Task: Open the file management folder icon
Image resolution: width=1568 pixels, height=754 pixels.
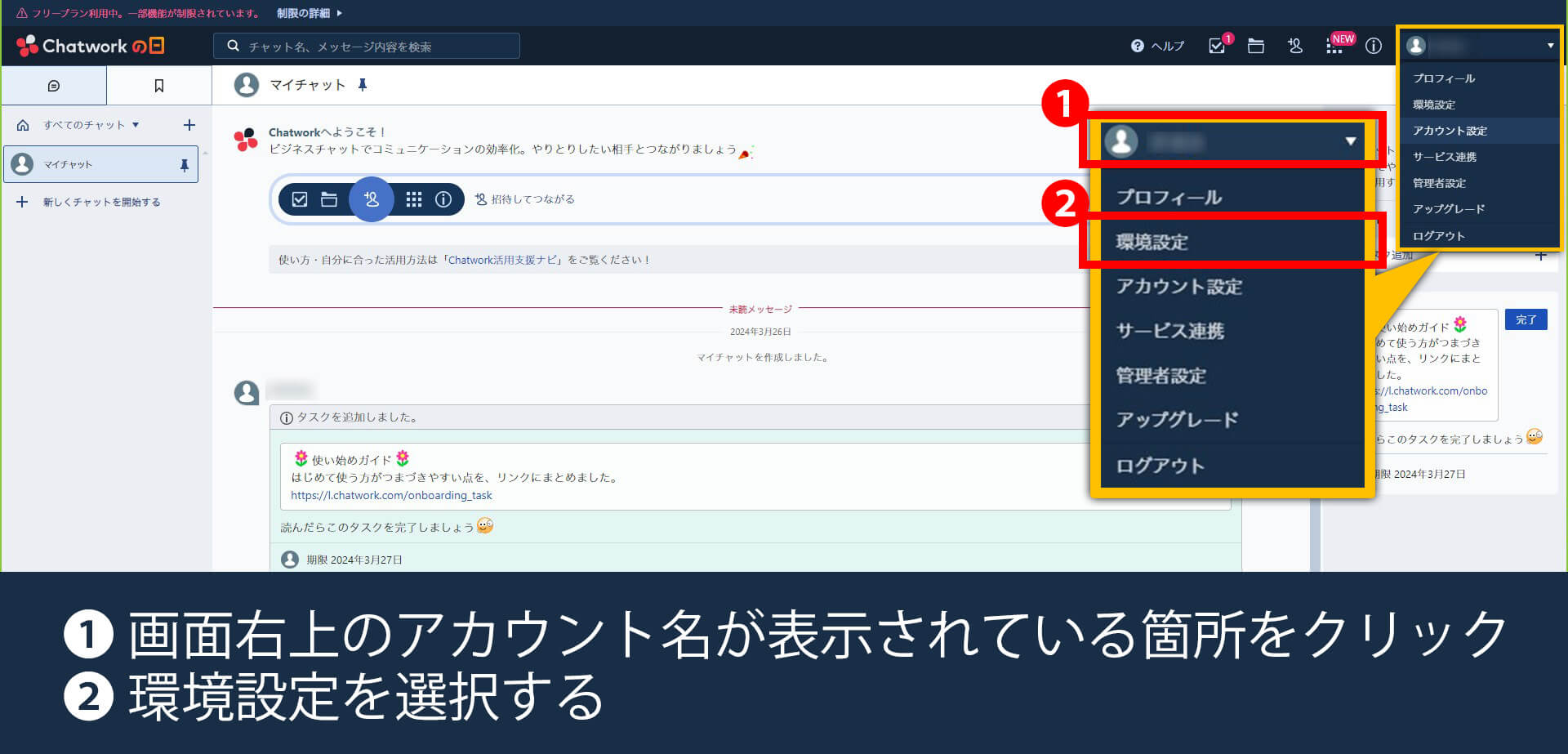Action: pos(1256,46)
